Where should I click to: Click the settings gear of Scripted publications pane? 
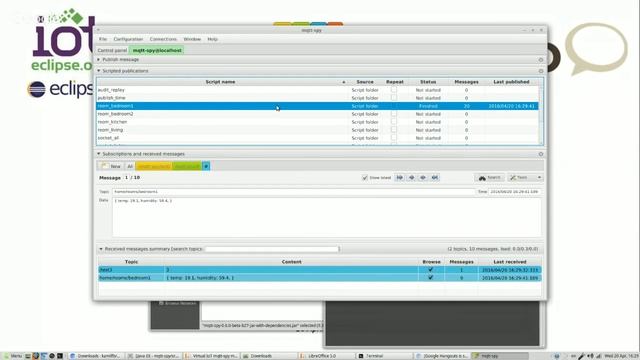point(541,71)
